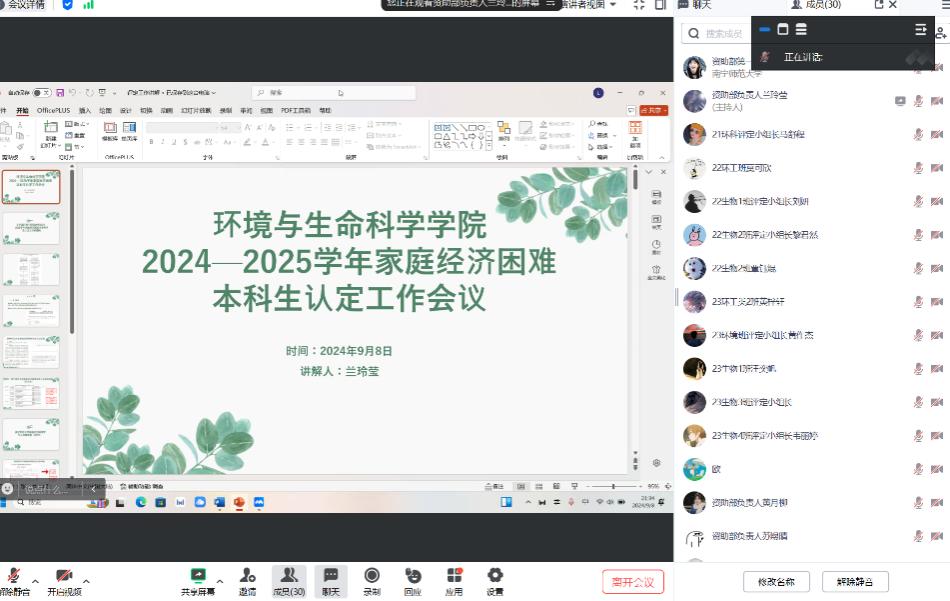Expand the video options arrow beside camera
950x601 pixels.
click(87, 581)
